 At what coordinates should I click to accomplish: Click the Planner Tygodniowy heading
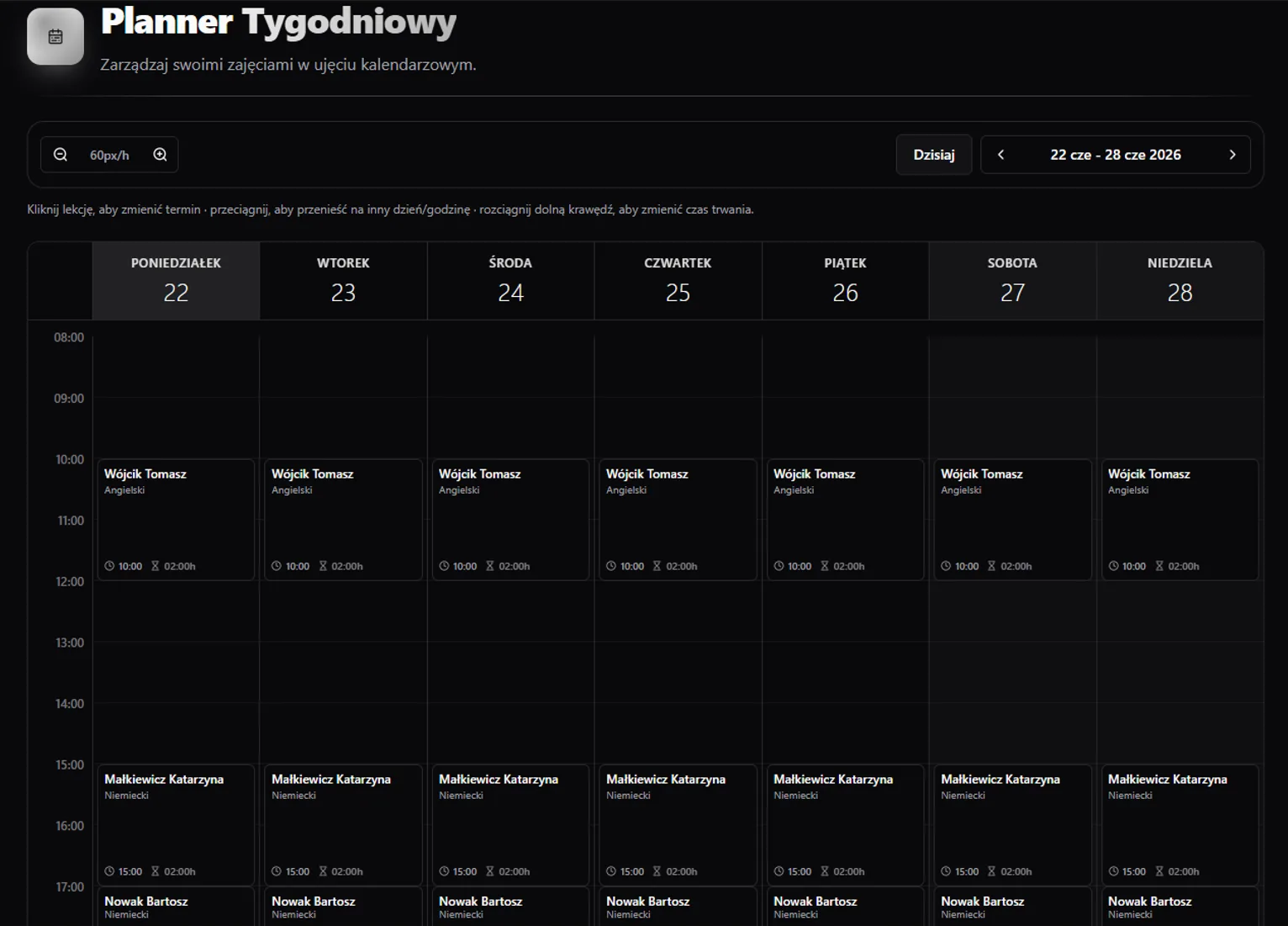(x=278, y=22)
